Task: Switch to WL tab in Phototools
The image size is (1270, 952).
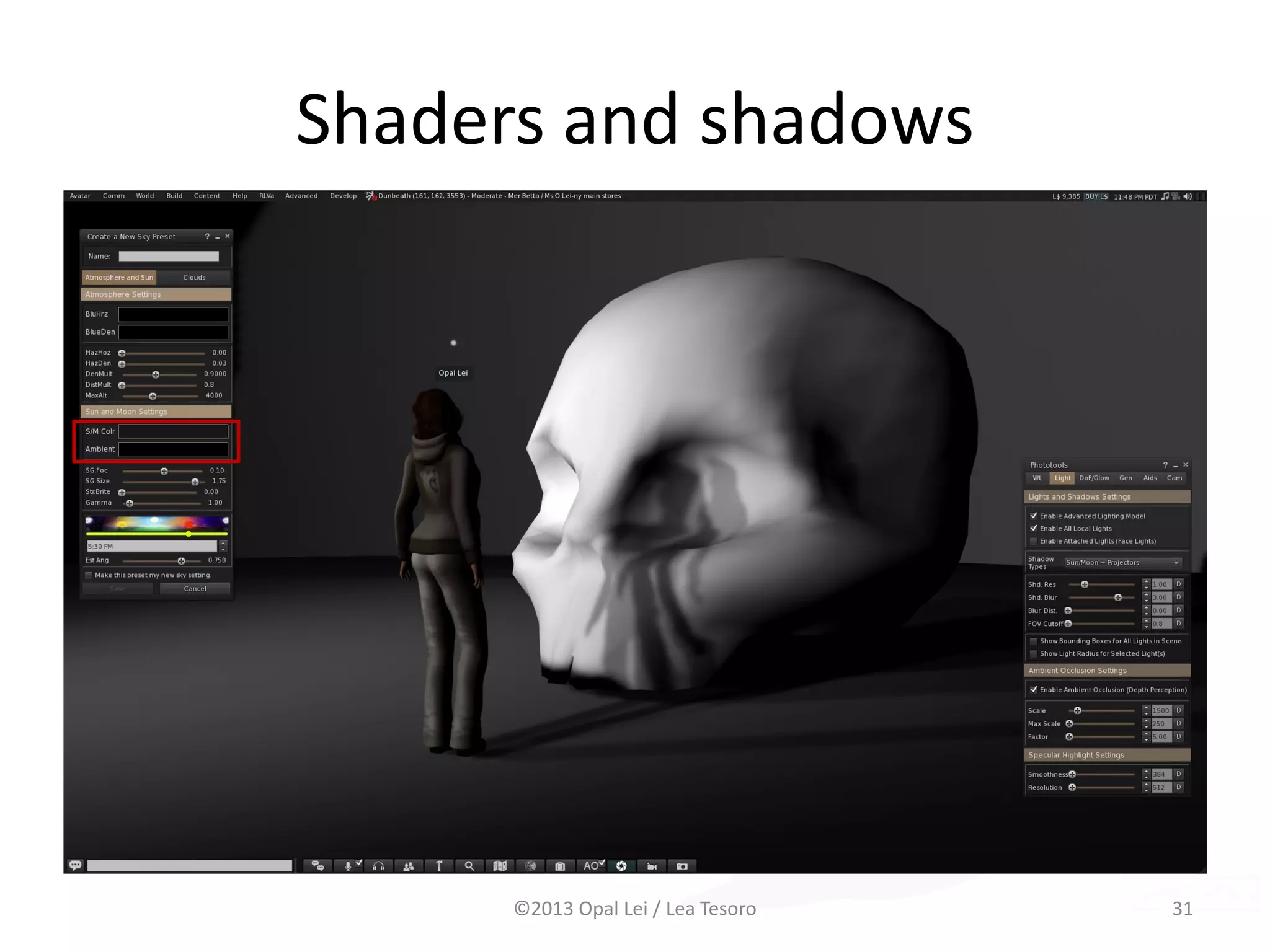Action: pos(1037,478)
